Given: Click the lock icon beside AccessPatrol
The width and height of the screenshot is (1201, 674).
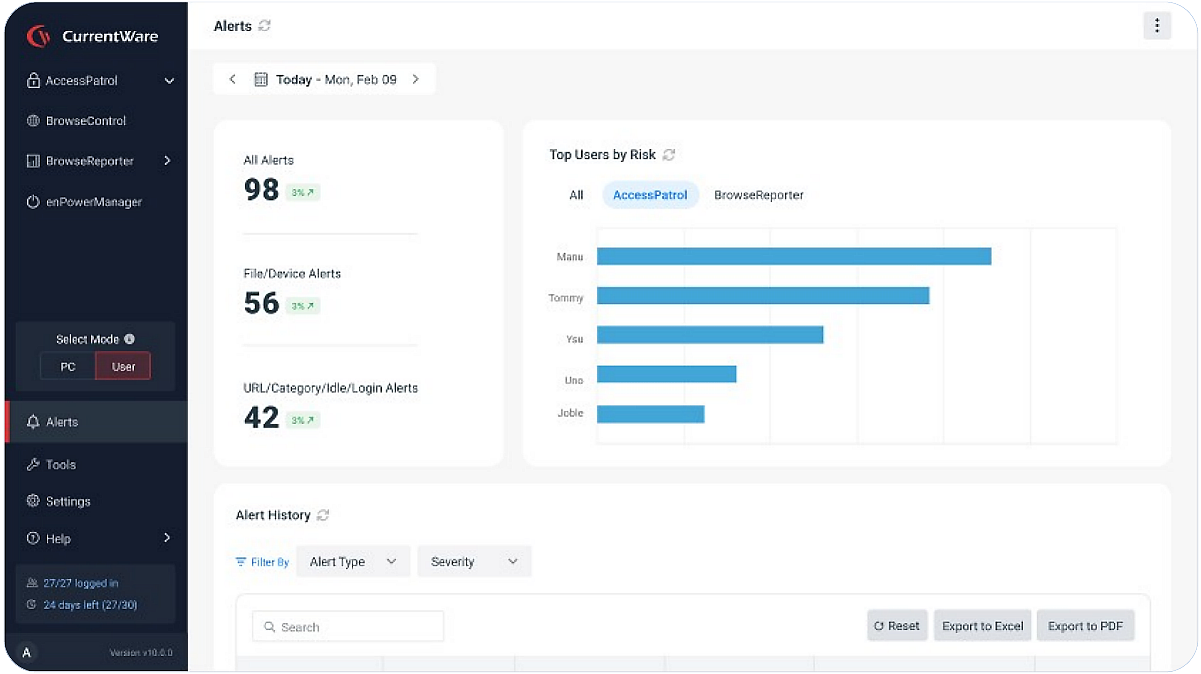Looking at the screenshot, I should [x=33, y=81].
